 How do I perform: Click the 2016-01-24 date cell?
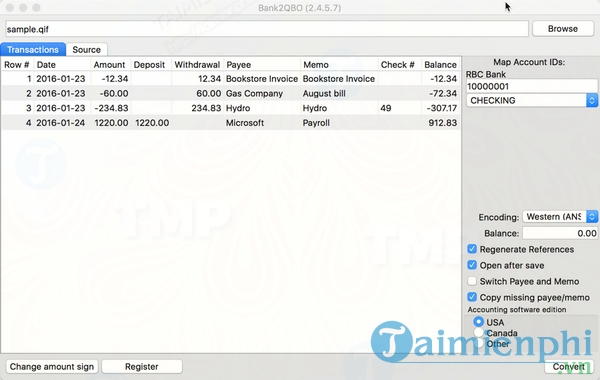pyautogui.click(x=62, y=123)
